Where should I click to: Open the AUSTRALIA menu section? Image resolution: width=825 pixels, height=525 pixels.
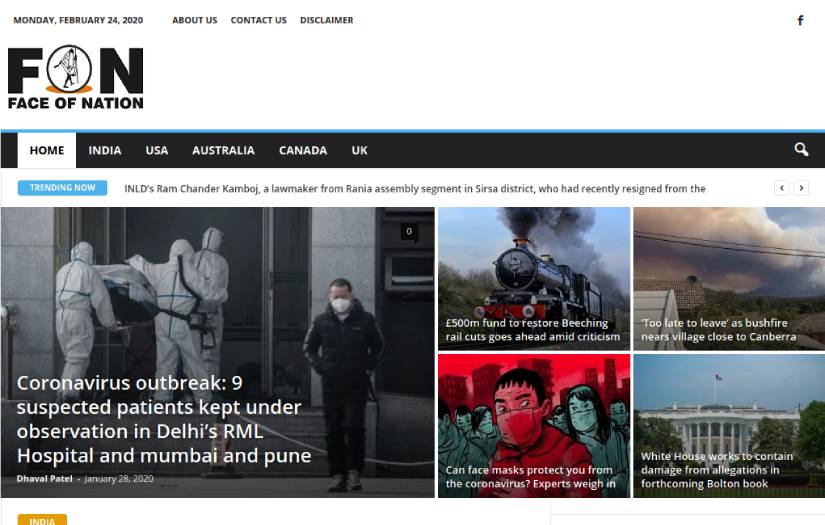(223, 150)
